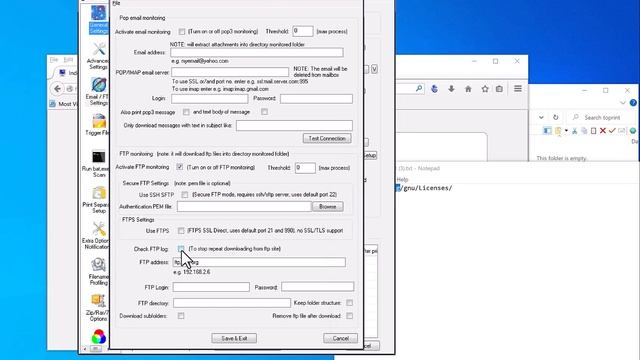Go to the browser home page icon
The image size is (640, 360).
click(468, 89)
